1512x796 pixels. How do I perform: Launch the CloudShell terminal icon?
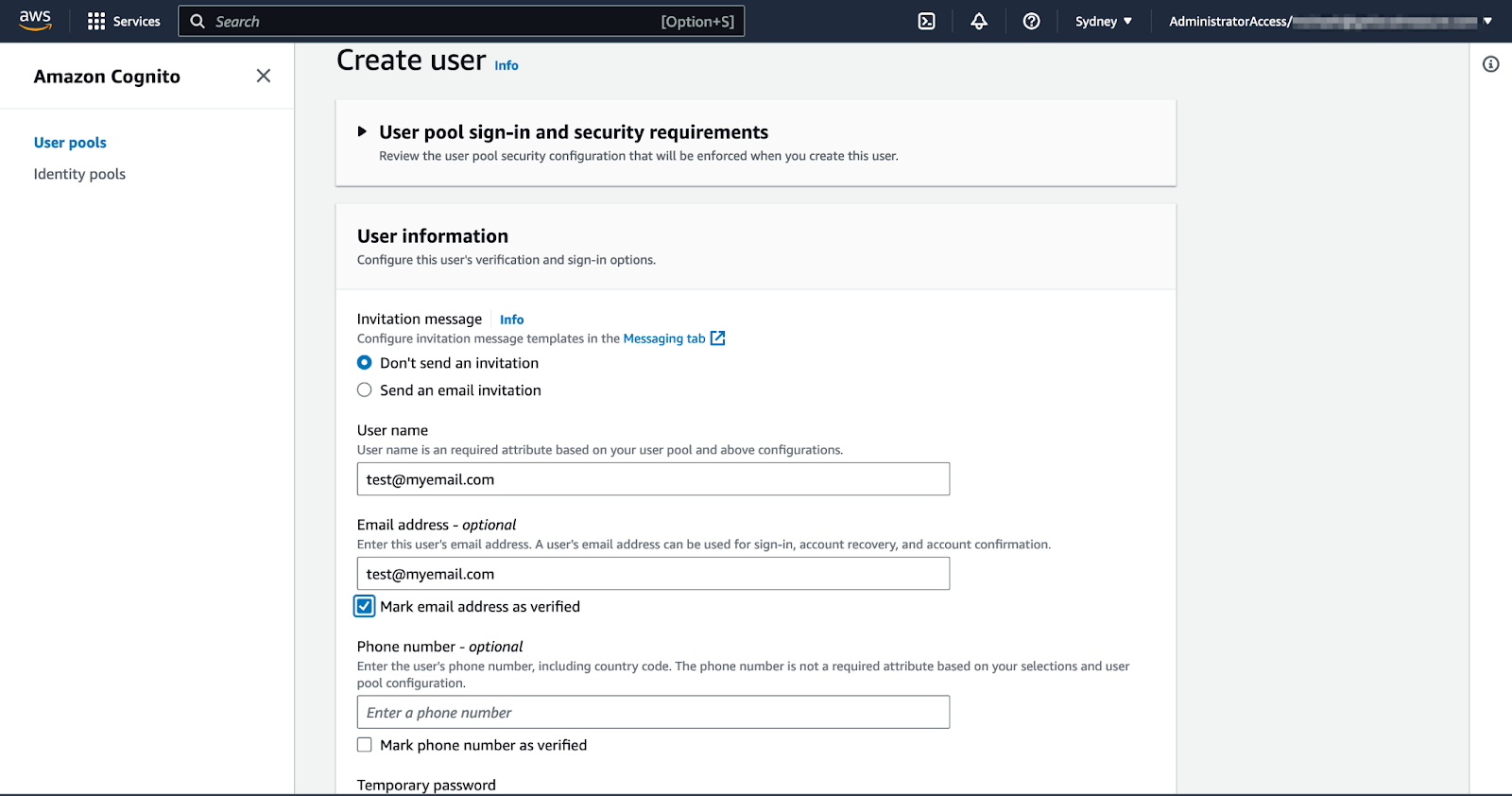click(927, 21)
